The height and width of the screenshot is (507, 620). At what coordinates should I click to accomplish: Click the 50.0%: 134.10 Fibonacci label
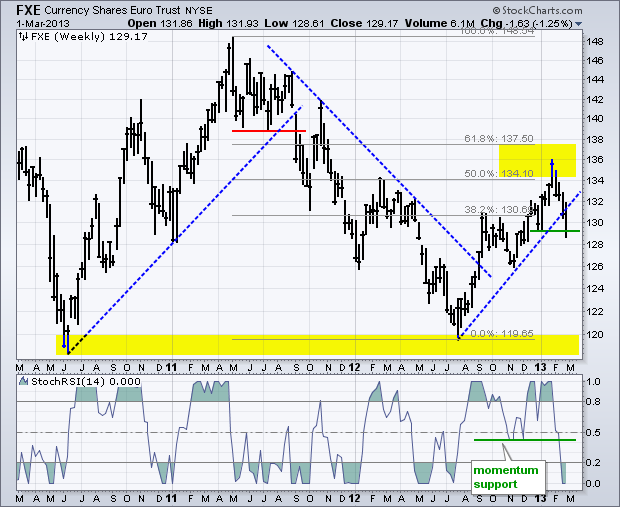pyautogui.click(x=499, y=173)
